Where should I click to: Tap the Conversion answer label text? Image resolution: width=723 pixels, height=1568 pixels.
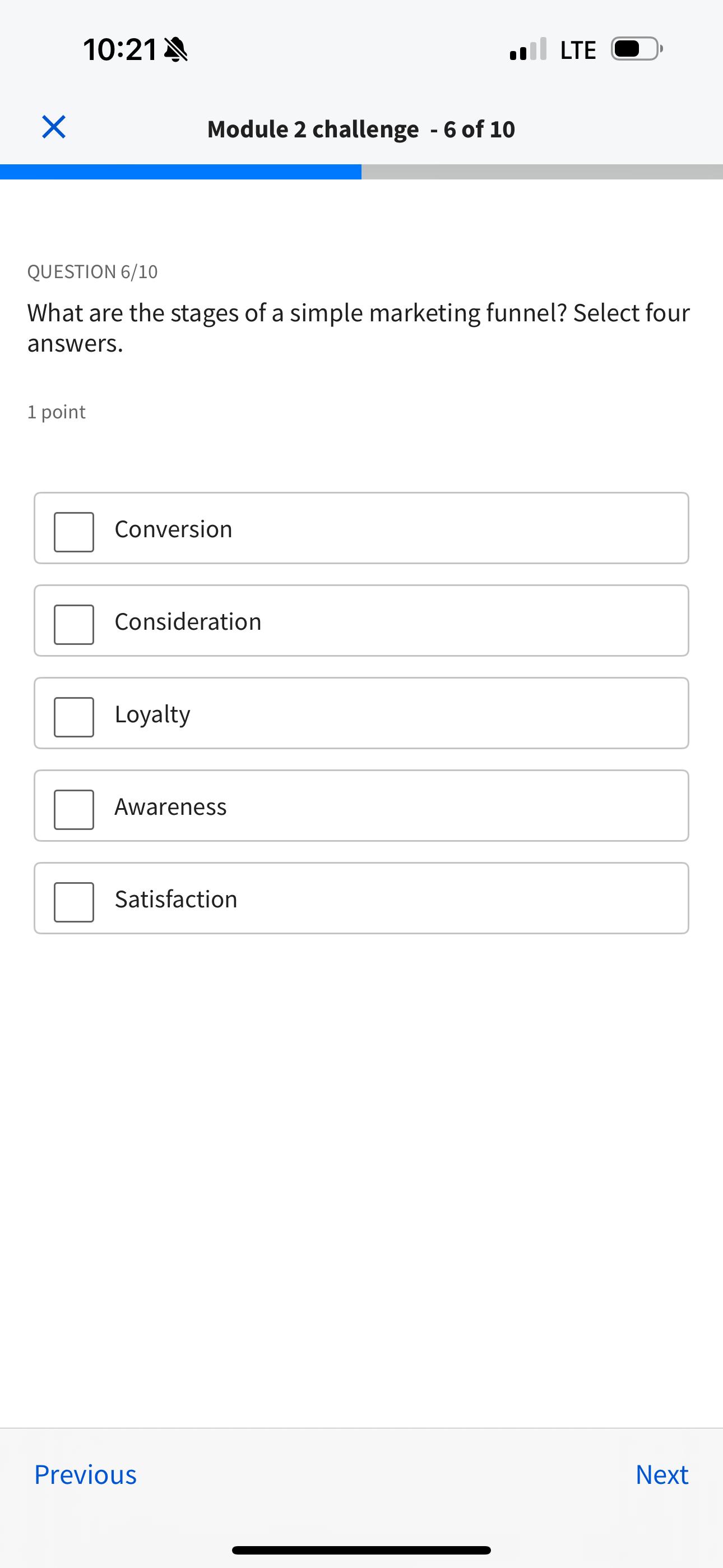pos(173,529)
